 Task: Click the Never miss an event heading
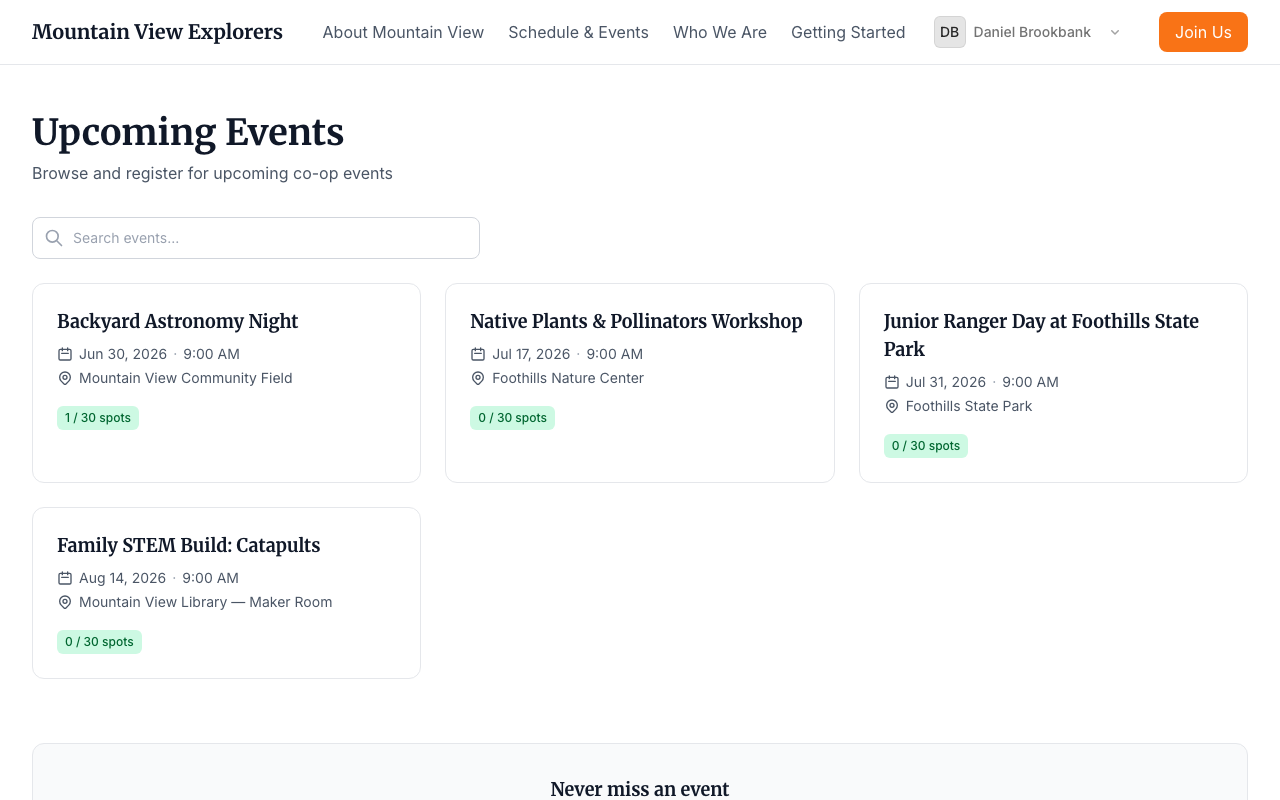[640, 789]
